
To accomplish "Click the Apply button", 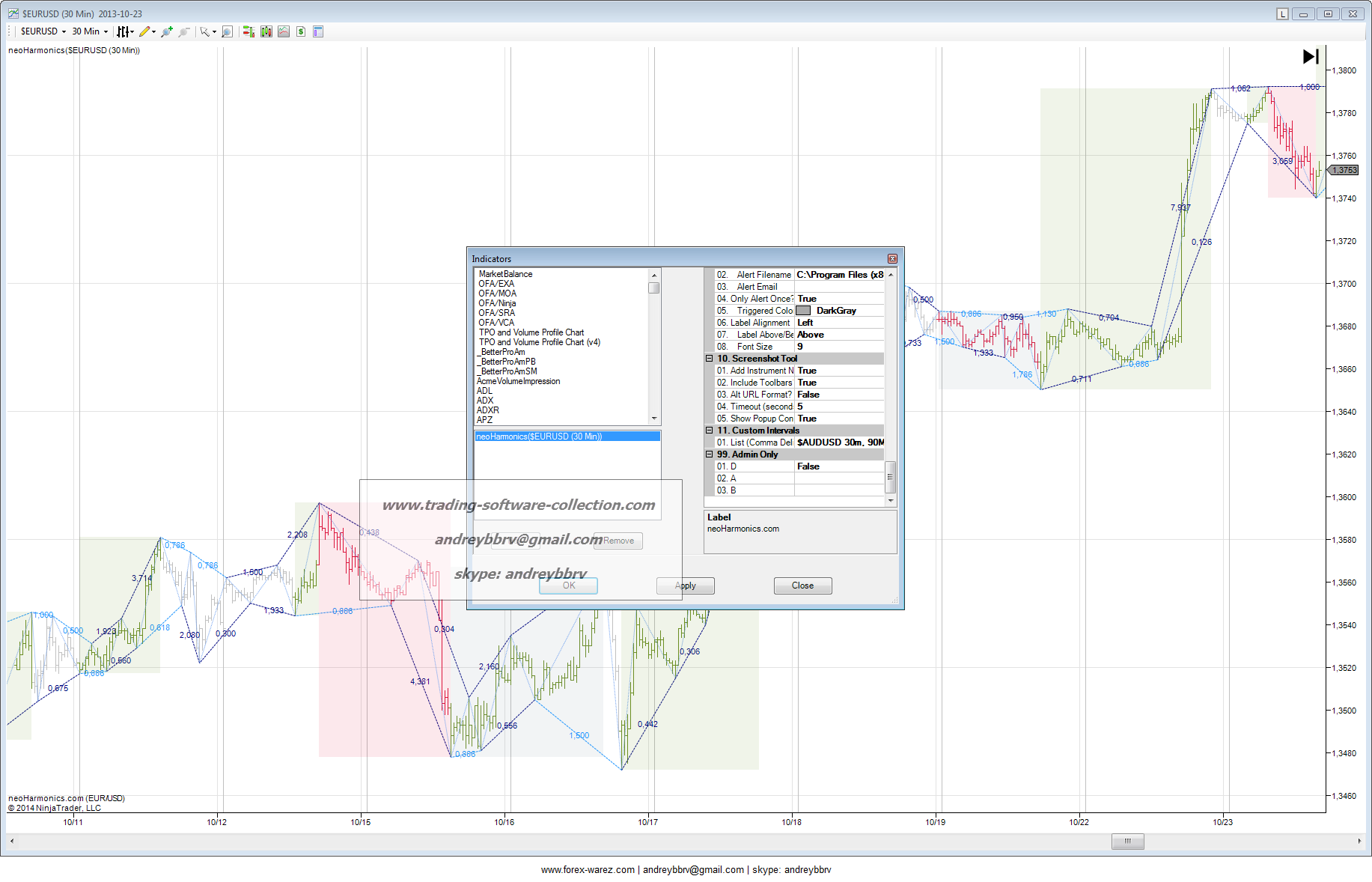I will 685,586.
